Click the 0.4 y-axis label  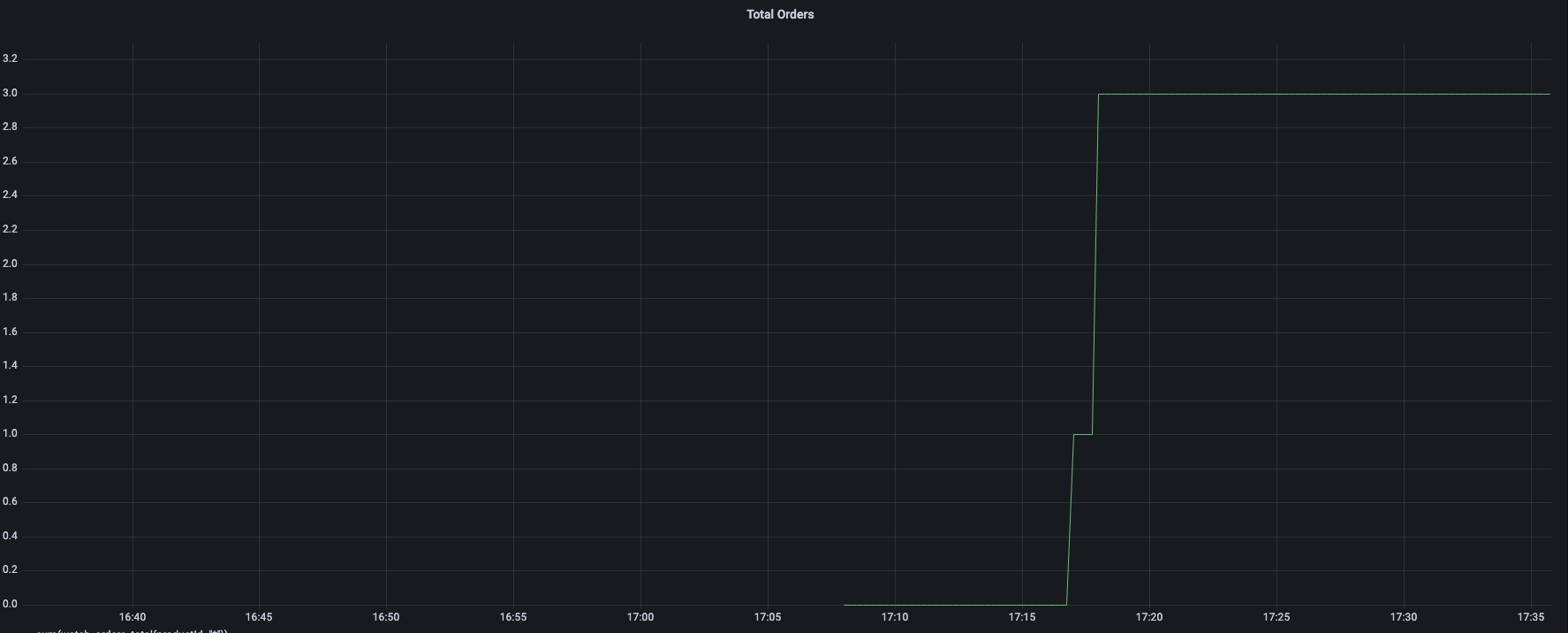[11, 536]
